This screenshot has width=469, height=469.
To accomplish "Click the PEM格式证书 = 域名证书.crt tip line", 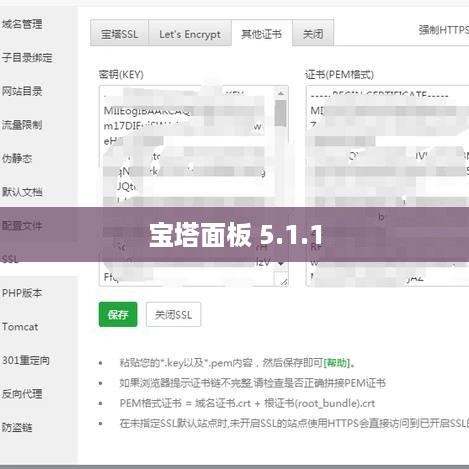I will click(x=247, y=403).
